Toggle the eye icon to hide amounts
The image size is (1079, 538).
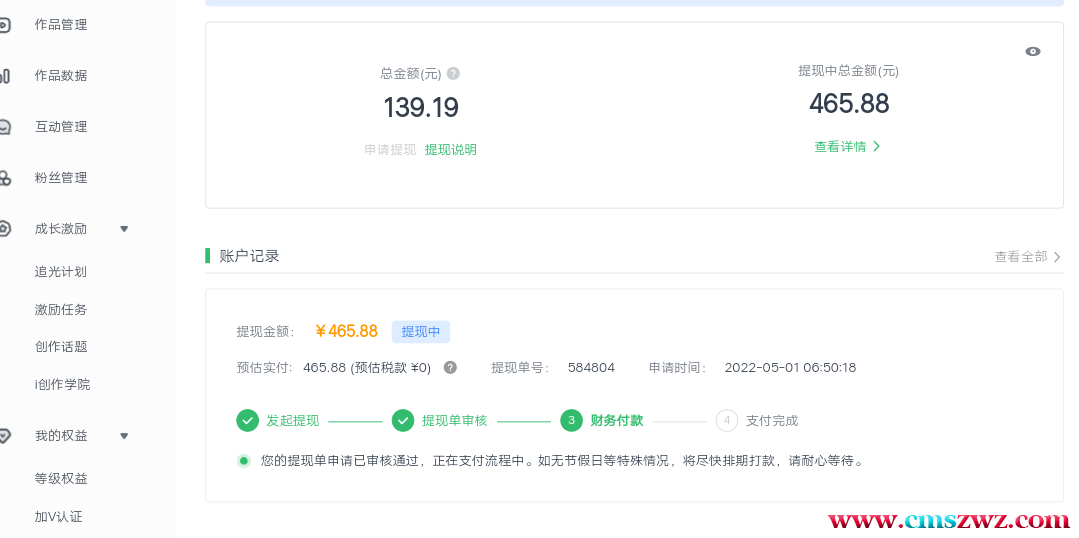point(1033,52)
